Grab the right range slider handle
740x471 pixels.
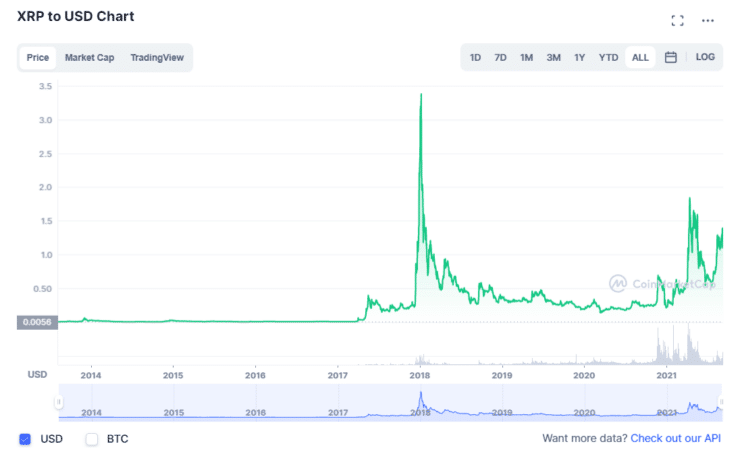click(x=721, y=402)
